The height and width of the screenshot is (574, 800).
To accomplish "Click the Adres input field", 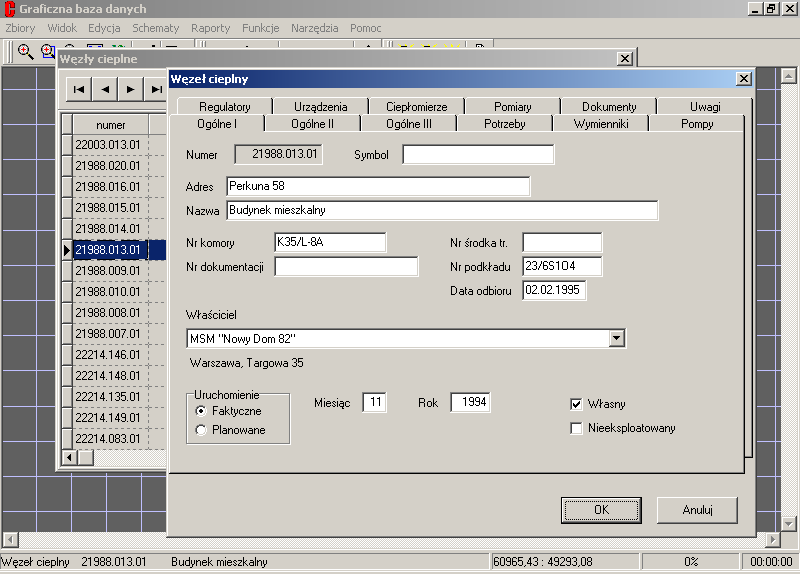I will [x=377, y=186].
